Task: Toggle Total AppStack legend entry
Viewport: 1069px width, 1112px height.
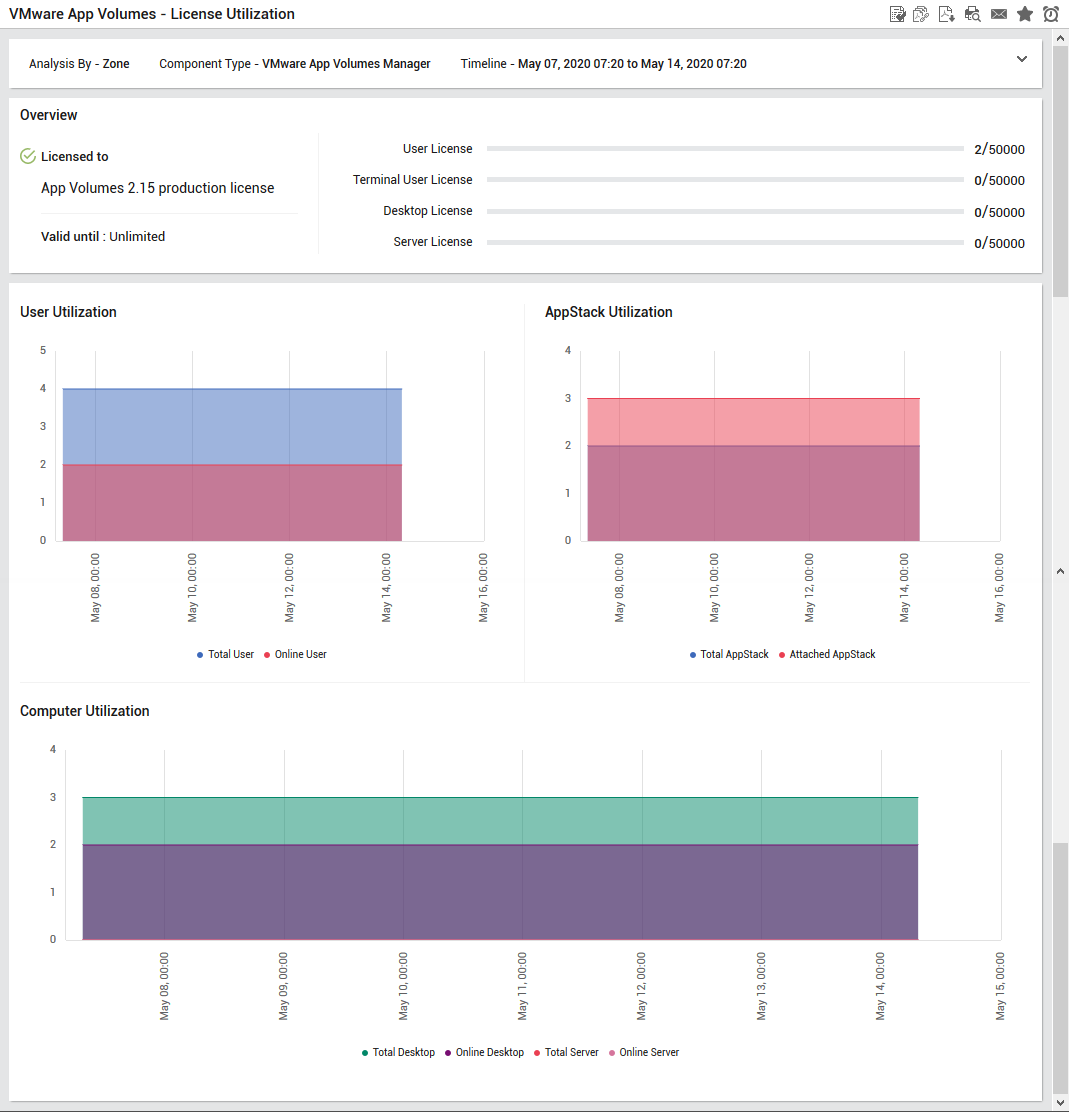Action: tap(729, 655)
